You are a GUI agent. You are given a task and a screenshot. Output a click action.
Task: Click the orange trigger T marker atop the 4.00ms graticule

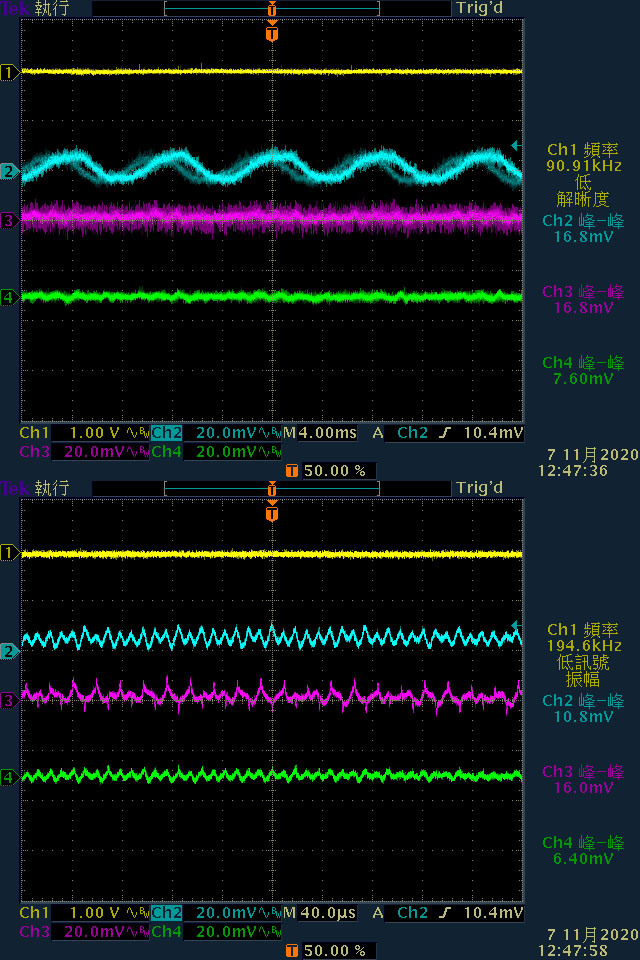272,31
